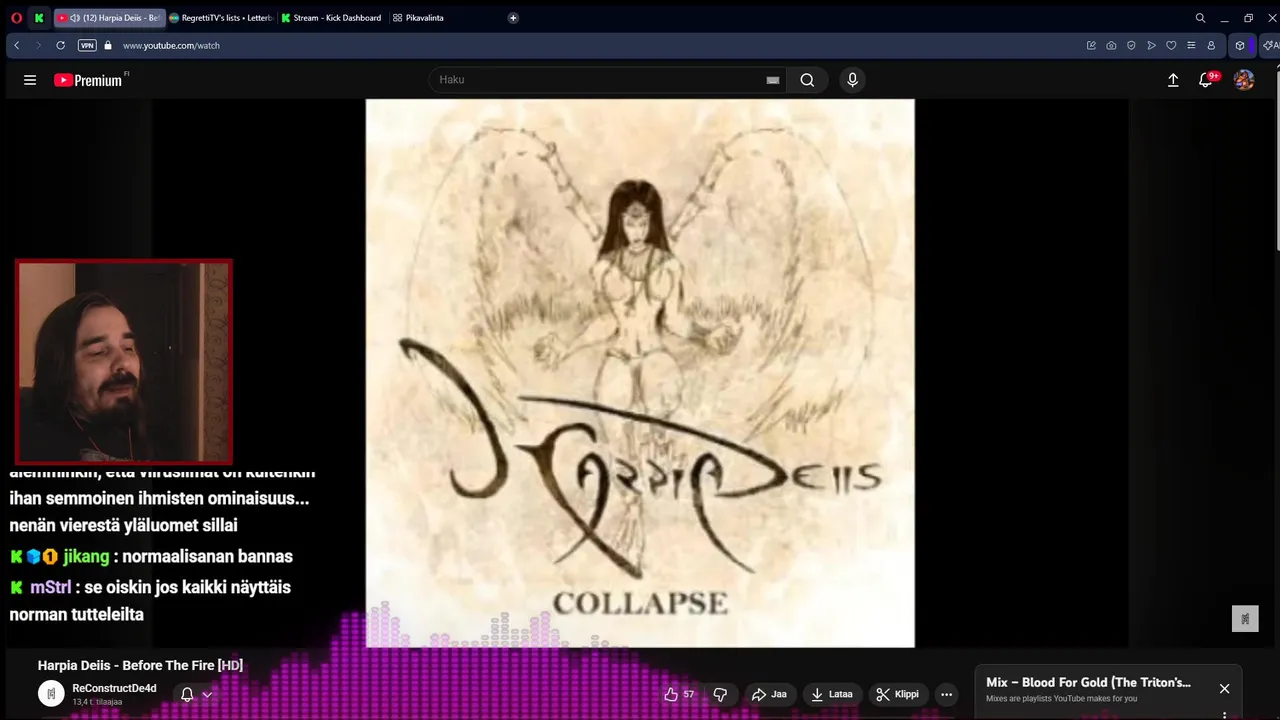Start voice search with microphone

tap(852, 80)
